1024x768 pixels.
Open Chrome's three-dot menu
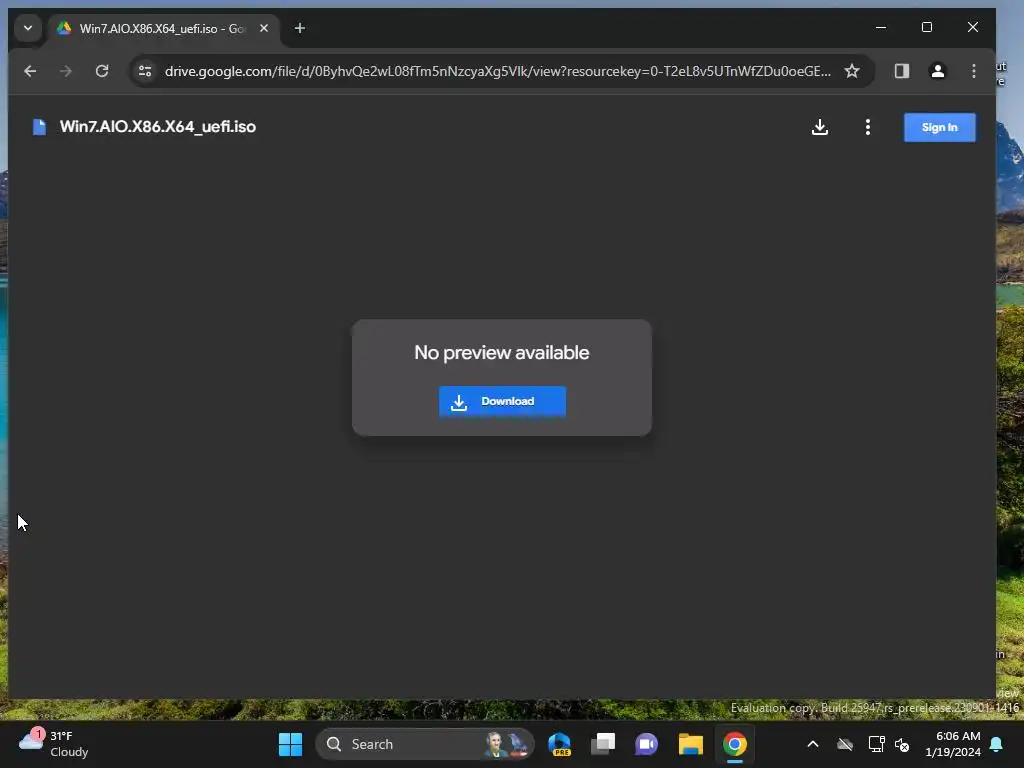[973, 71]
